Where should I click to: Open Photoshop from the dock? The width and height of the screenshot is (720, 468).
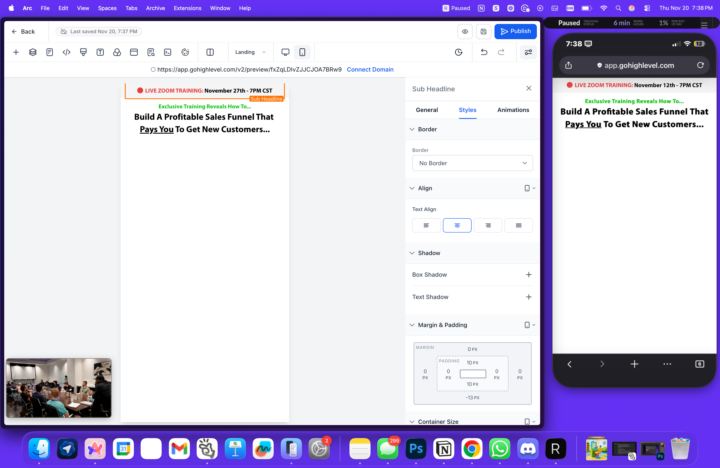[x=416, y=449]
